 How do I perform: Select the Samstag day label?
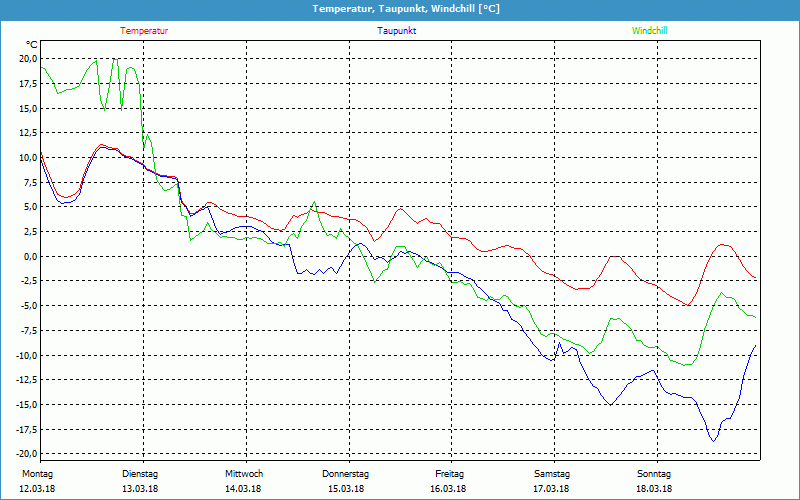click(x=552, y=474)
